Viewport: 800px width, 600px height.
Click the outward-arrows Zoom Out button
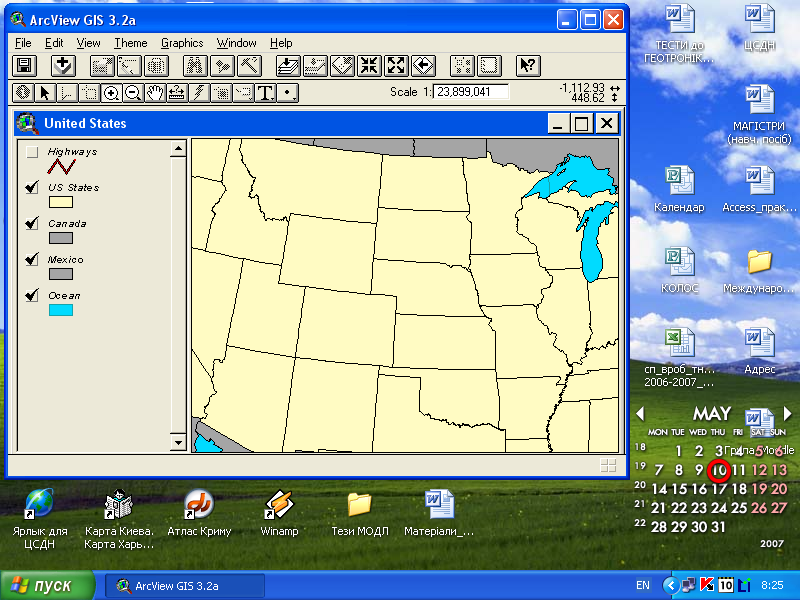[396, 66]
